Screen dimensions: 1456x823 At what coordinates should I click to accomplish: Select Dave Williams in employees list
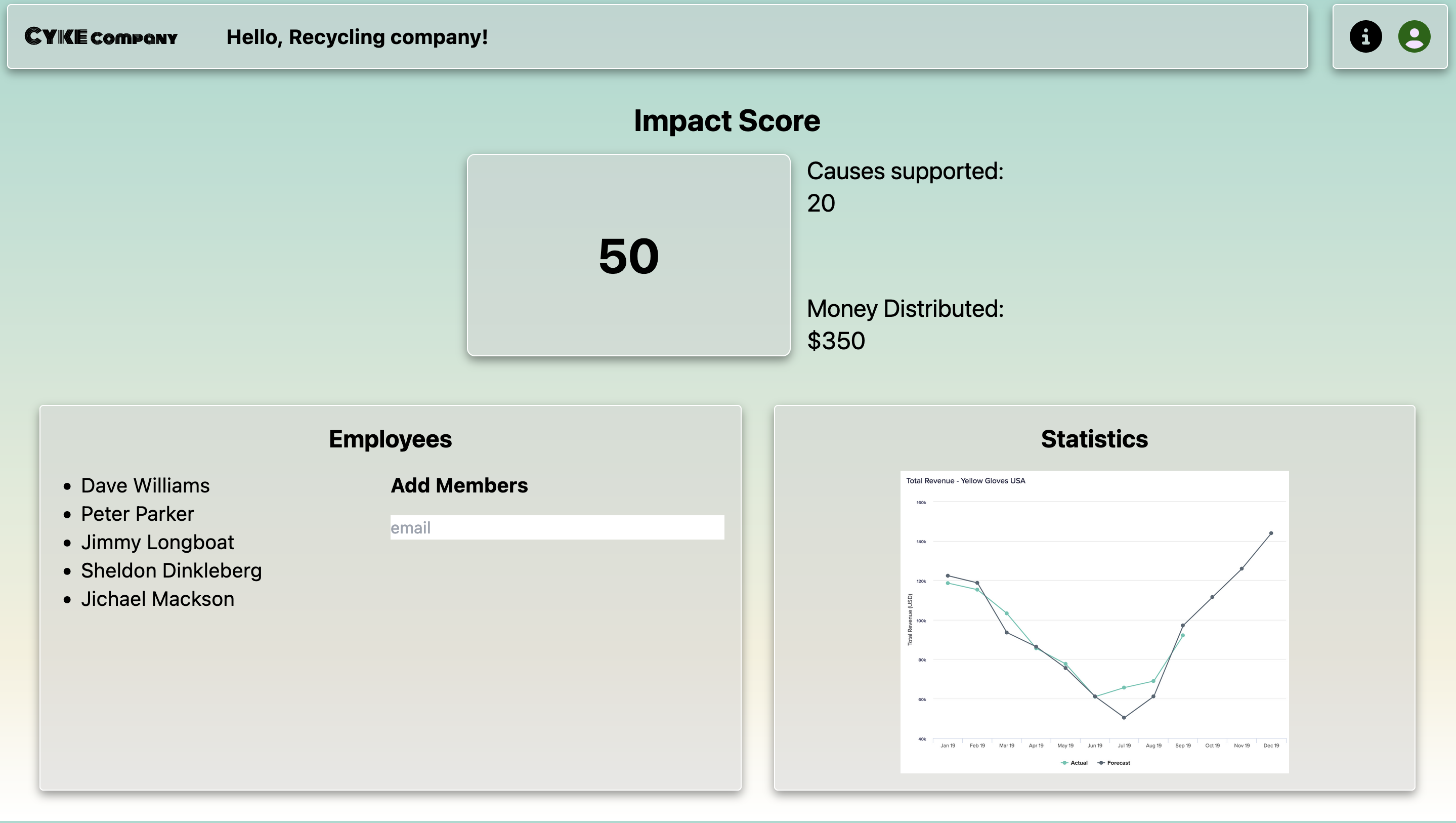(145, 486)
